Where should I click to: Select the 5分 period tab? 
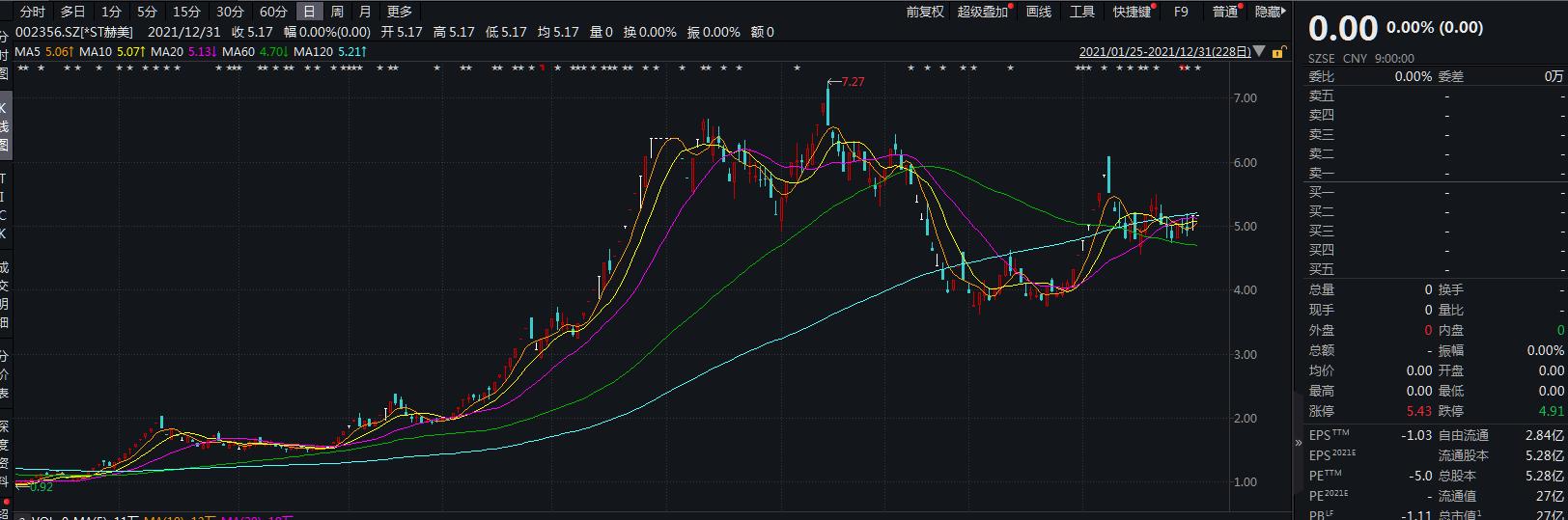(x=146, y=12)
